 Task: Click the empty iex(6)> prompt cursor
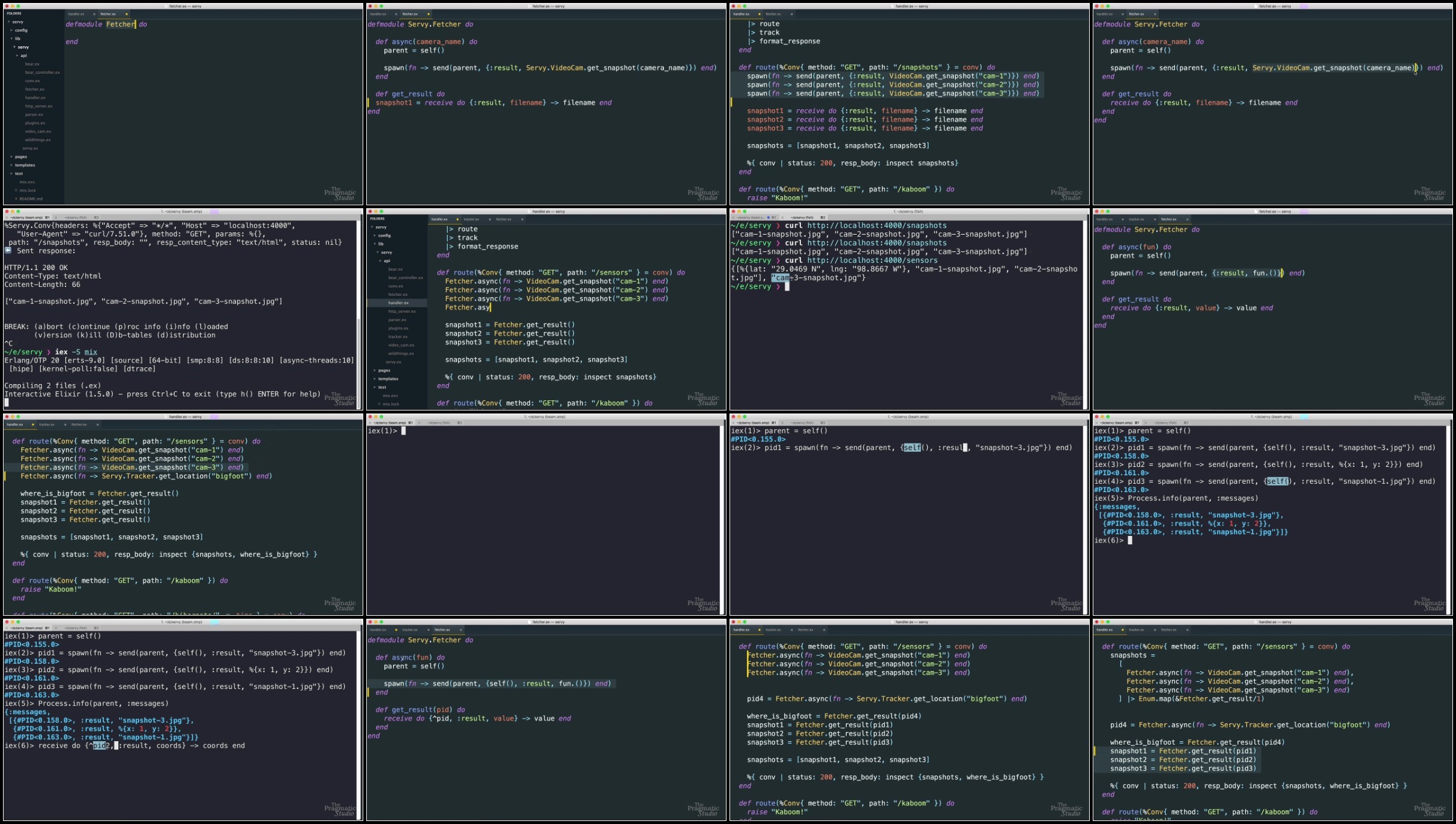(1130, 540)
